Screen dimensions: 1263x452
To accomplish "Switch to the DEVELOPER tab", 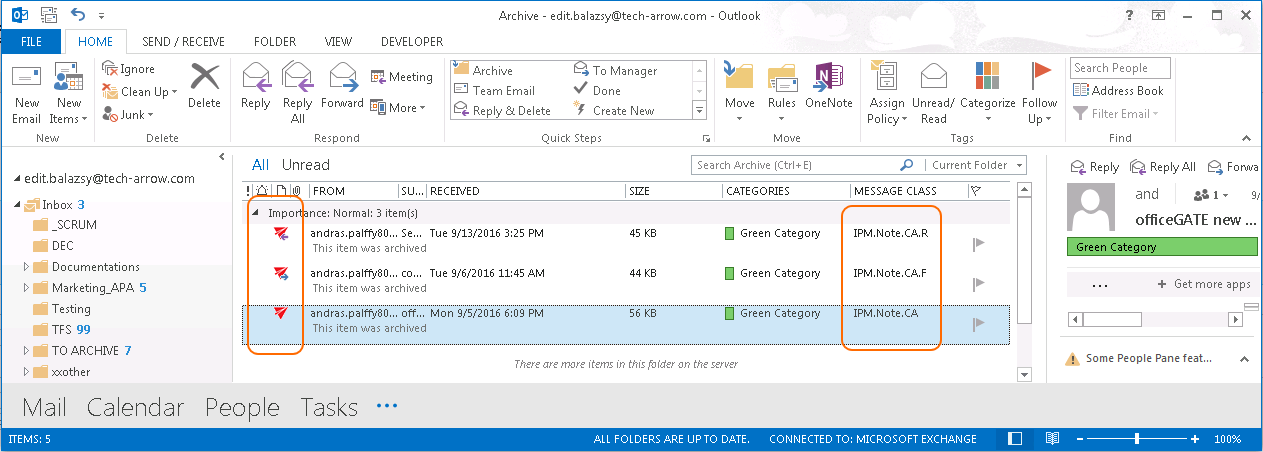I will pyautogui.click(x=412, y=42).
